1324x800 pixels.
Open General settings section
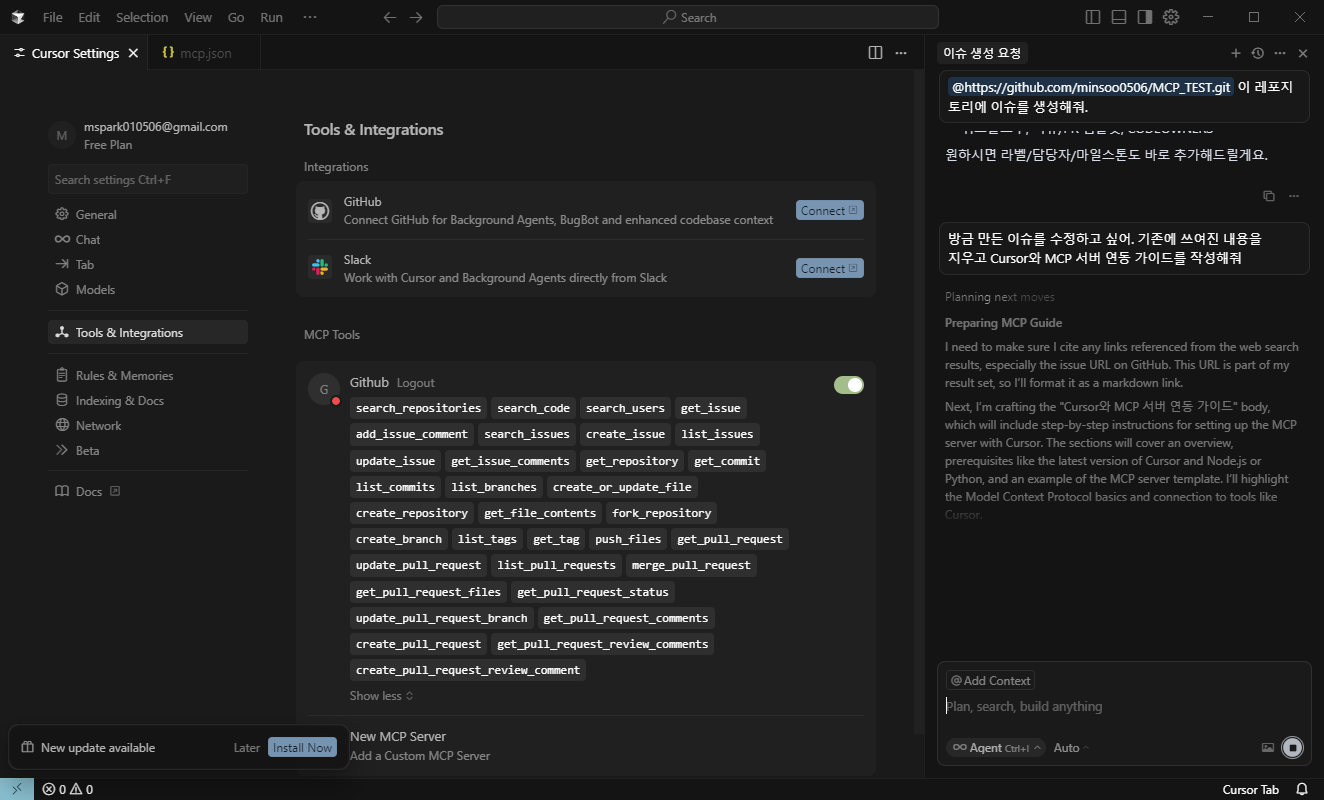pyautogui.click(x=148, y=214)
